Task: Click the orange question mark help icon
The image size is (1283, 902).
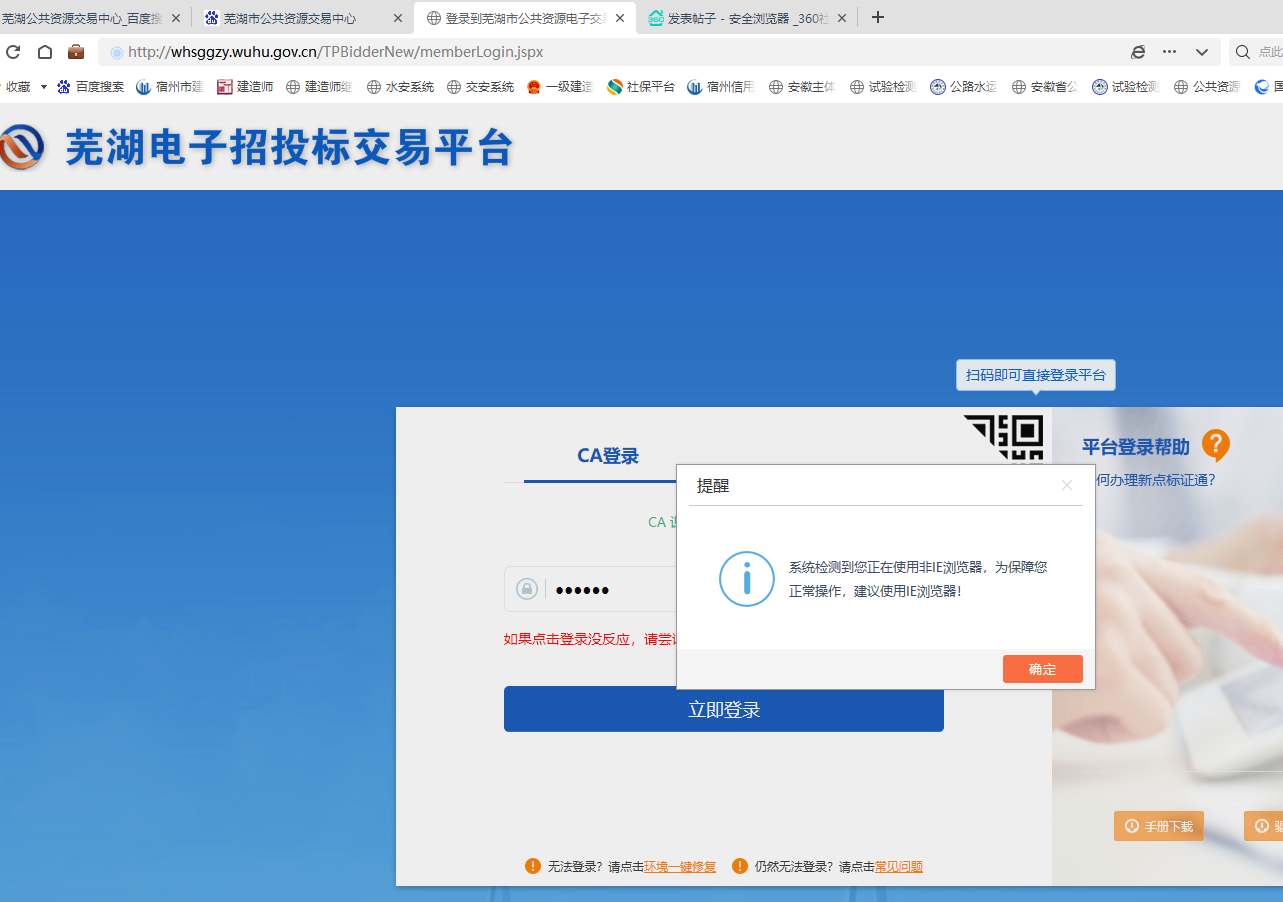Action: 1216,446
